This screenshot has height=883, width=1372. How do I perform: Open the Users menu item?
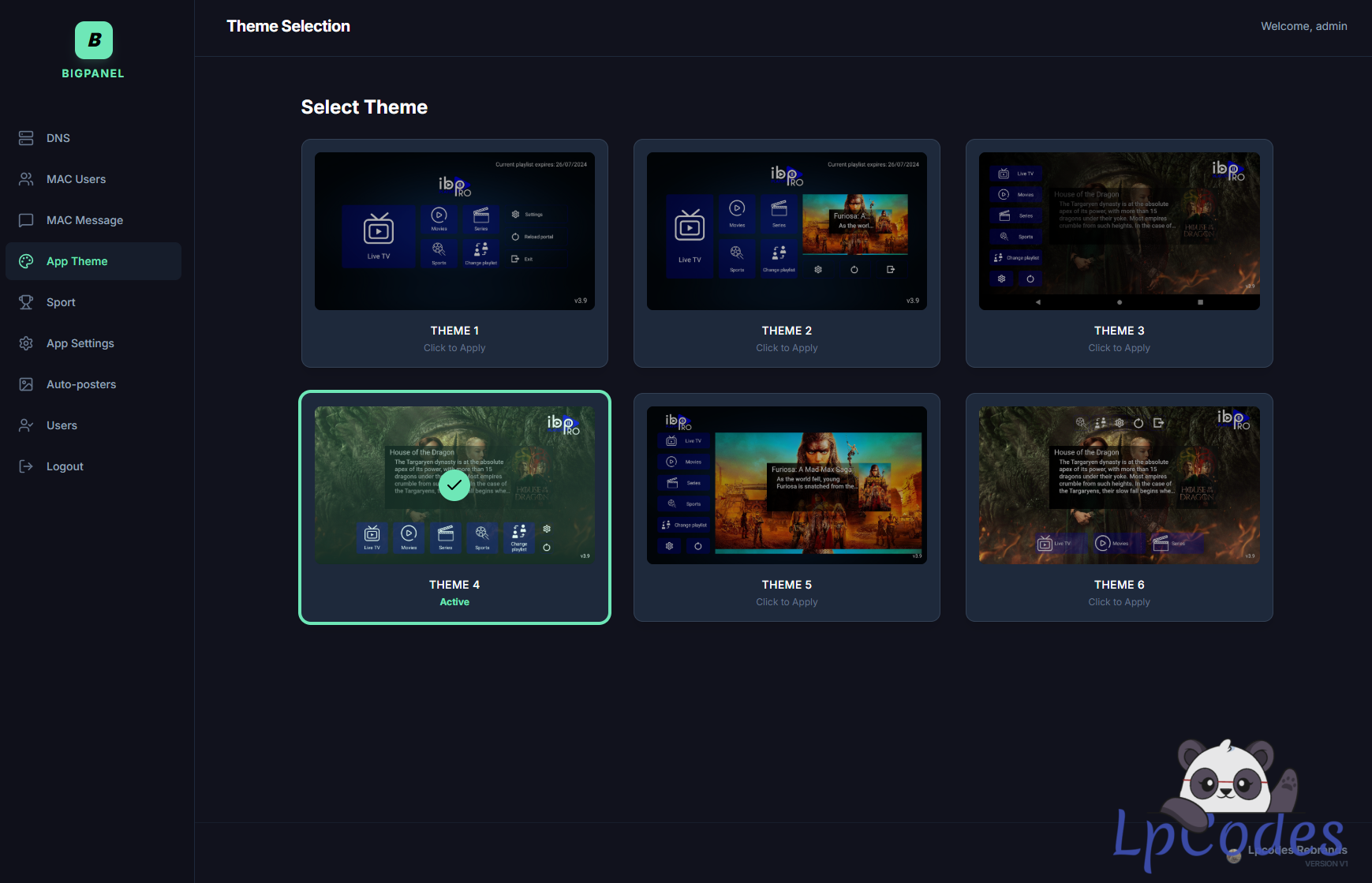pos(62,425)
